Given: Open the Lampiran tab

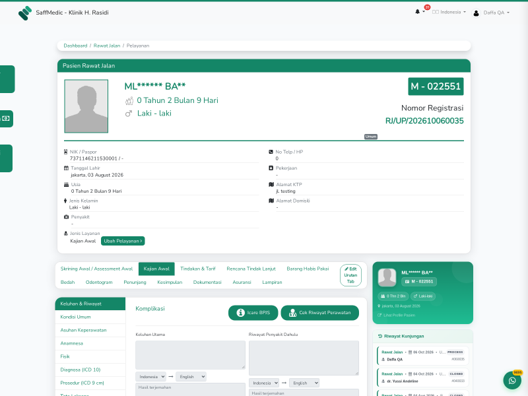Looking at the screenshot, I should (272, 282).
